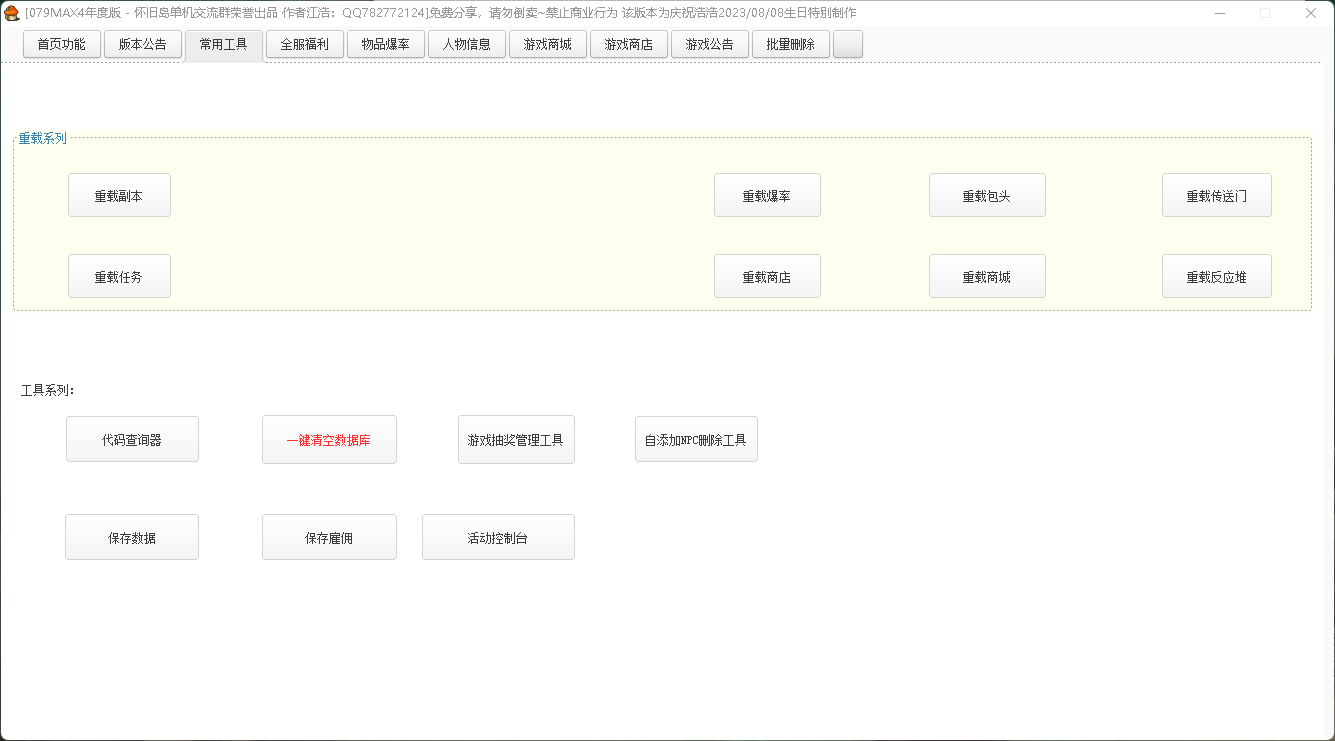The width and height of the screenshot is (1335, 741).
Task: Click the 重载副本 button
Action: pos(119,196)
